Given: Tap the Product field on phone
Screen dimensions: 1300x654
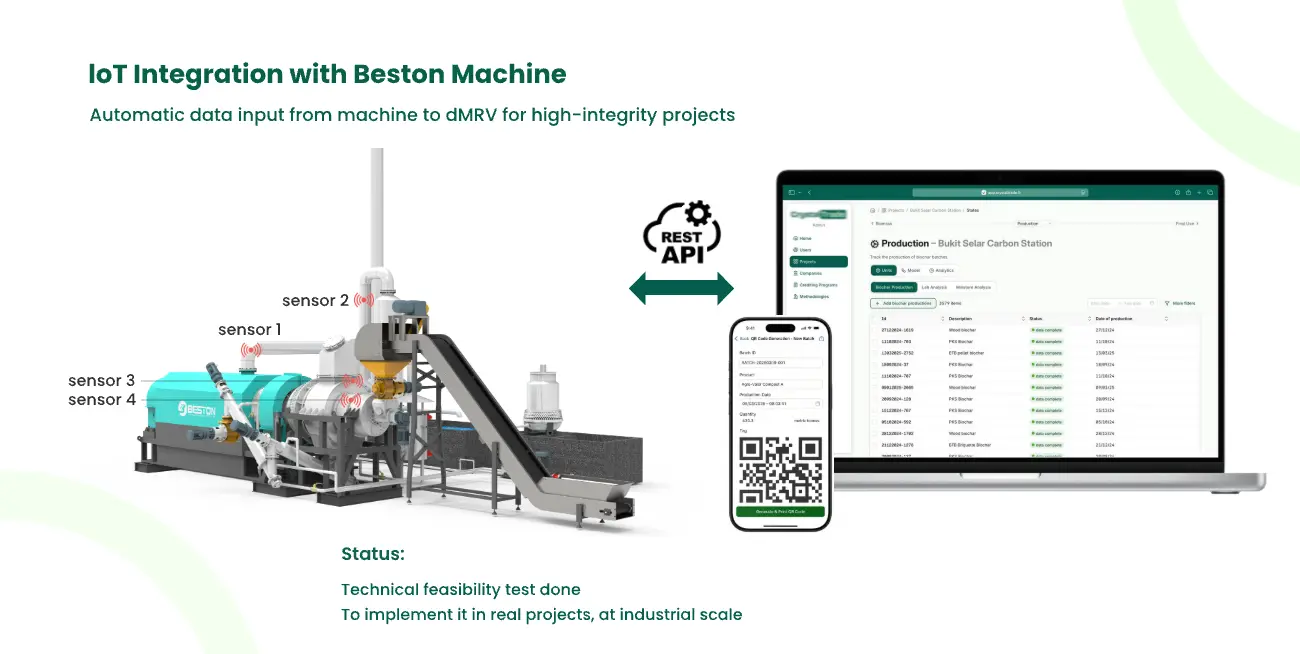Looking at the screenshot, I should 780,385.
